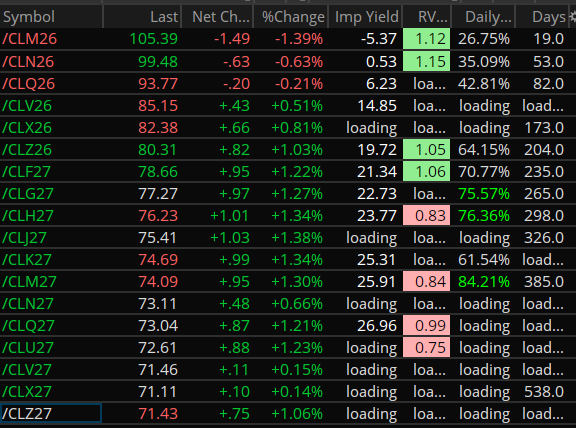The image size is (576, 428).
Task: Click the green 1.12 RV cell
Action: (x=426, y=39)
